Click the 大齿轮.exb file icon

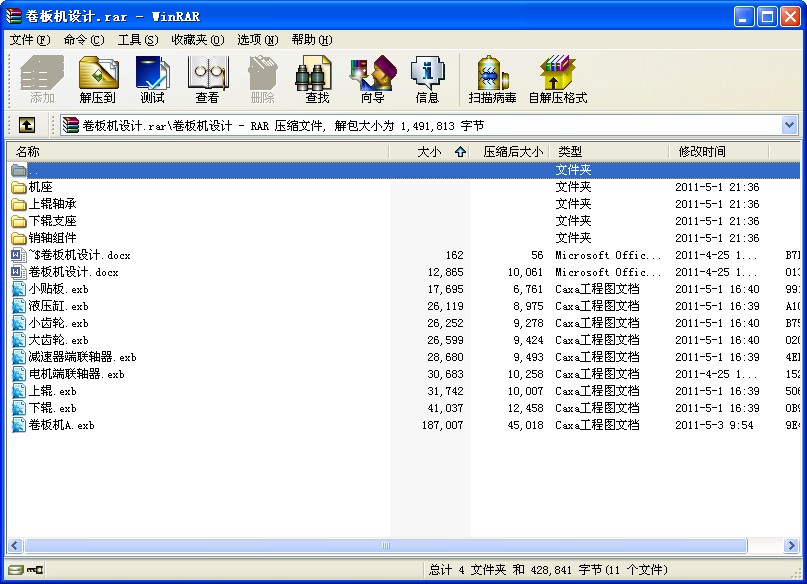[19, 340]
